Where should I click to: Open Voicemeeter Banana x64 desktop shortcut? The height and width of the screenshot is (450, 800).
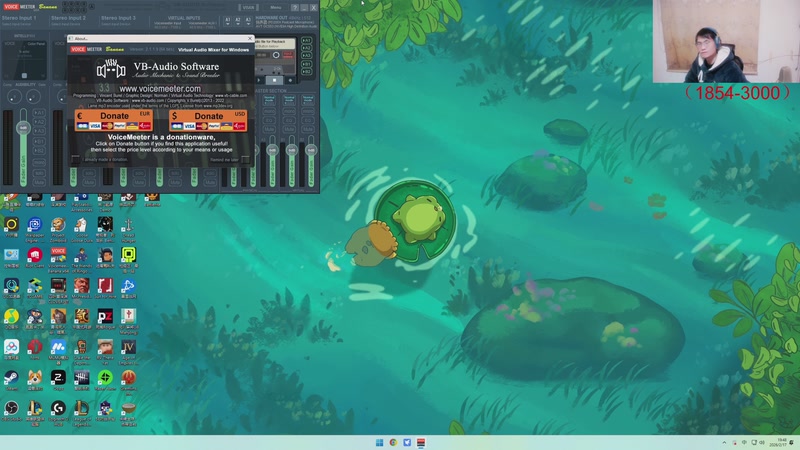coord(58,258)
